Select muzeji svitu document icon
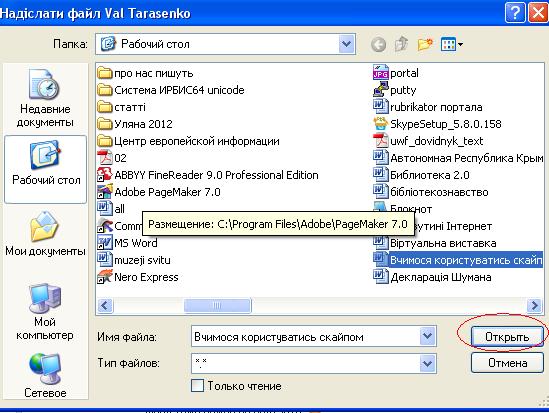The image size is (549, 413). (104, 260)
